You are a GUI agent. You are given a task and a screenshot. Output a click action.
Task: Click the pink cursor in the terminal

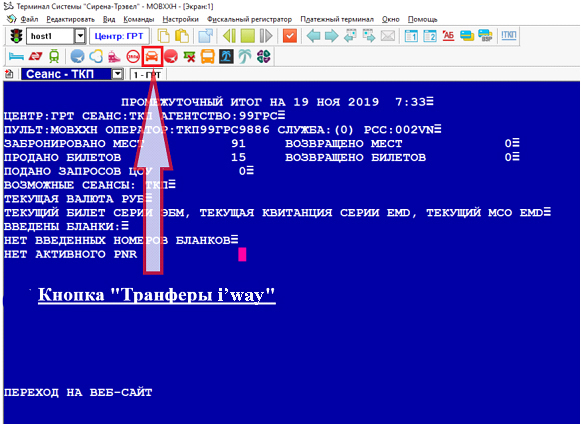[242, 255]
